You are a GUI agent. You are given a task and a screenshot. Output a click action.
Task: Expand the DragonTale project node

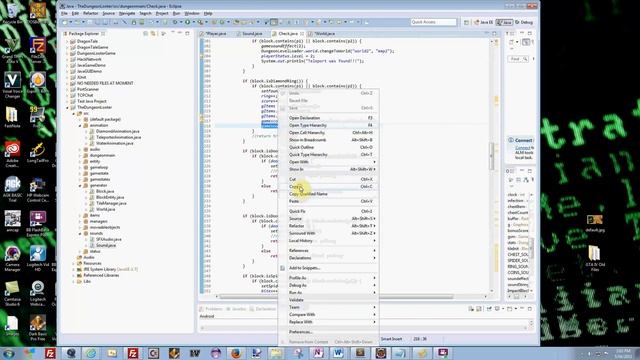click(67, 41)
